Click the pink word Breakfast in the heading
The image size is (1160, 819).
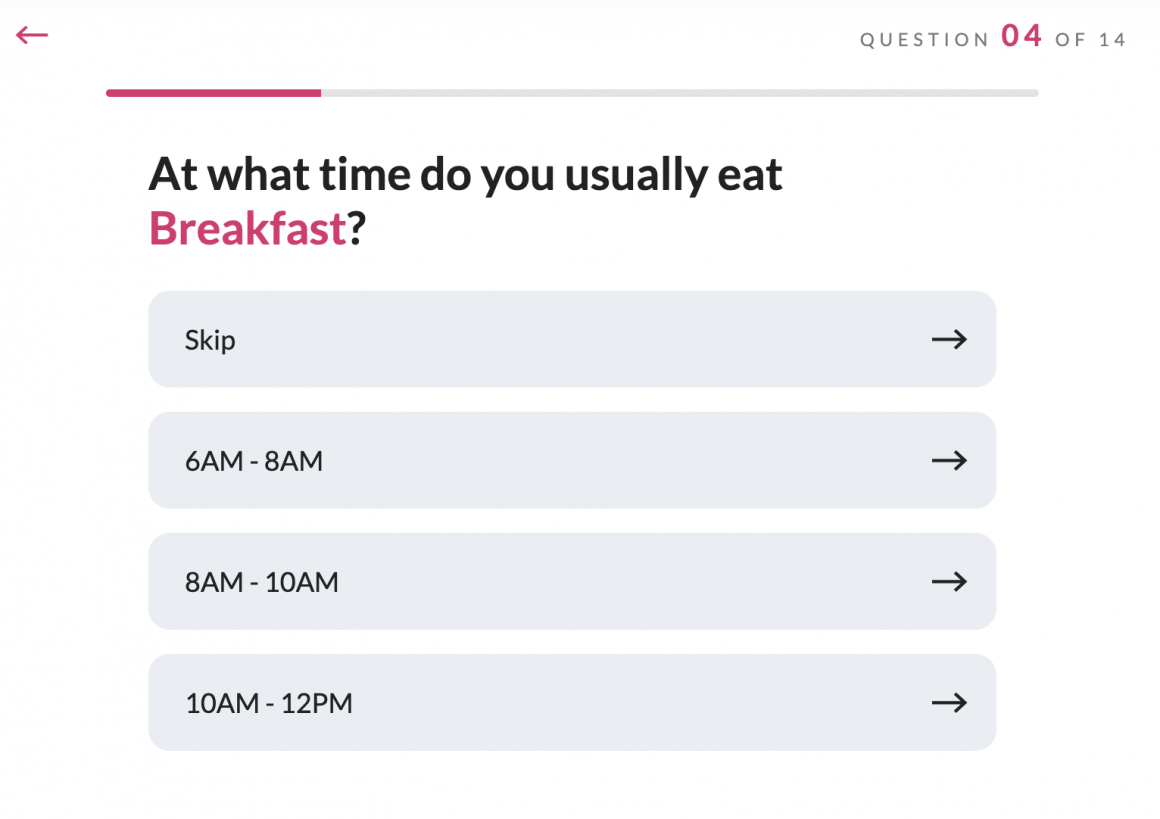tap(247, 228)
